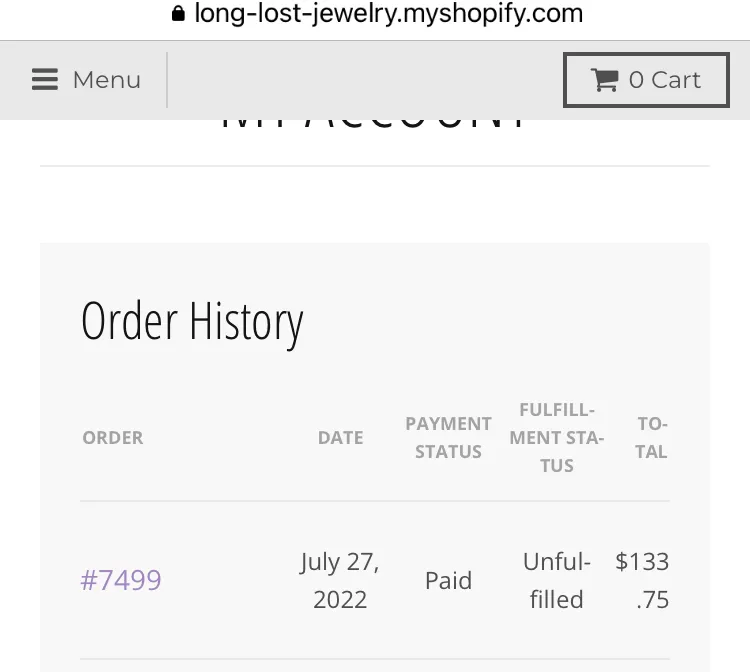The height and width of the screenshot is (672, 750).
Task: Open the "0 Cart" button text
Action: [x=665, y=80]
